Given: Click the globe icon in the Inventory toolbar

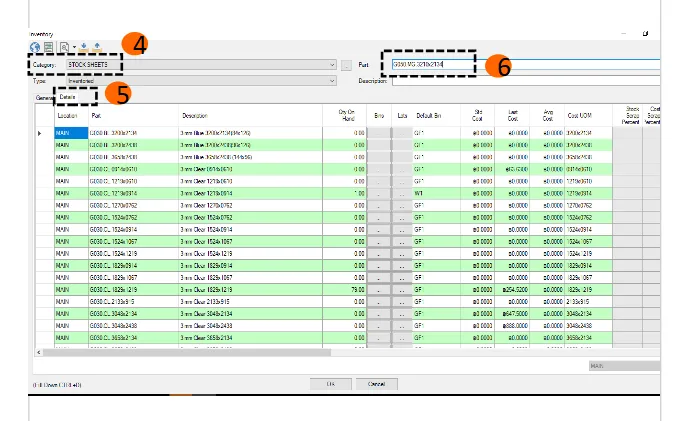Looking at the screenshot, I should click(35, 47).
